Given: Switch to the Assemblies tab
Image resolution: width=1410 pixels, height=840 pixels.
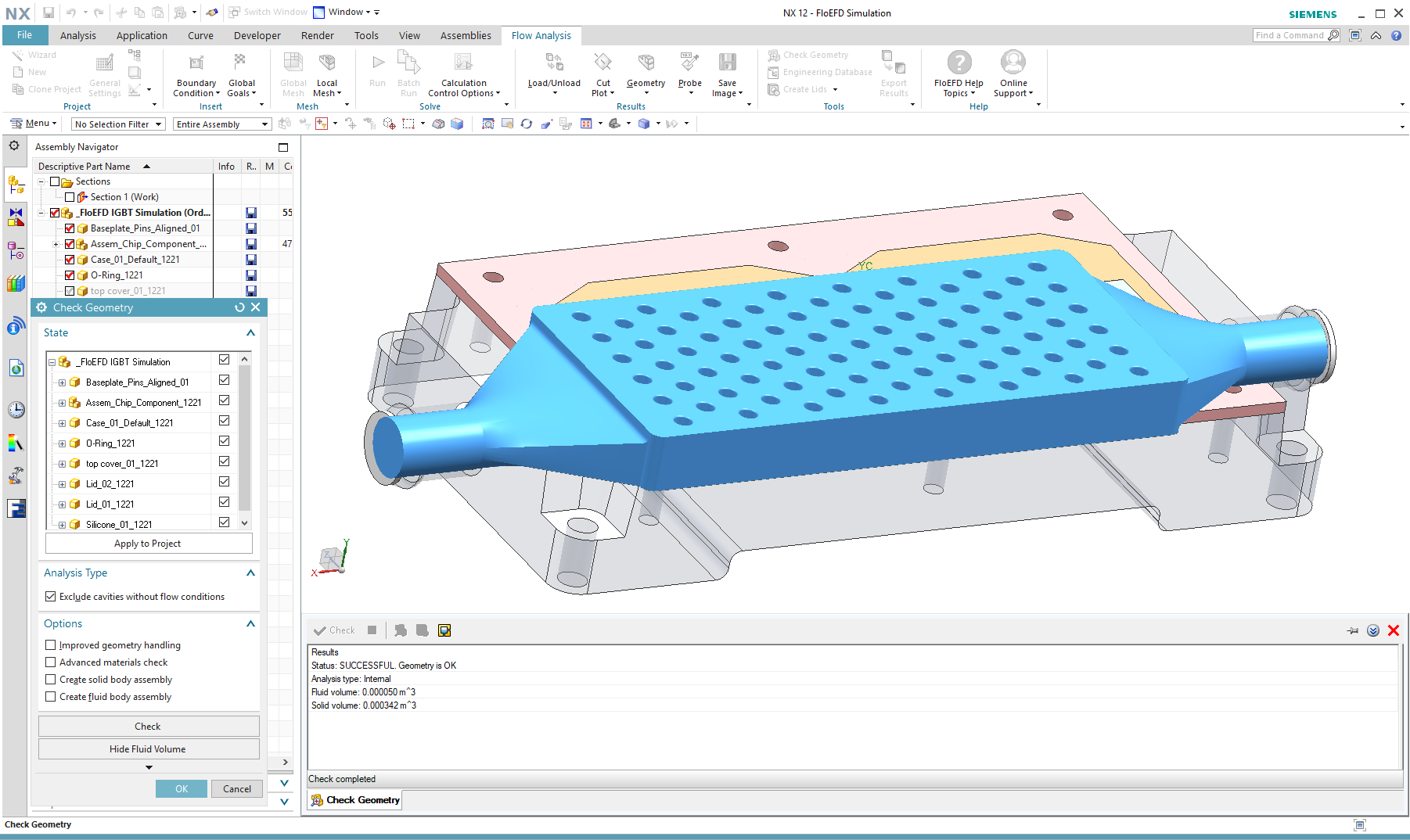Looking at the screenshot, I should 466,35.
